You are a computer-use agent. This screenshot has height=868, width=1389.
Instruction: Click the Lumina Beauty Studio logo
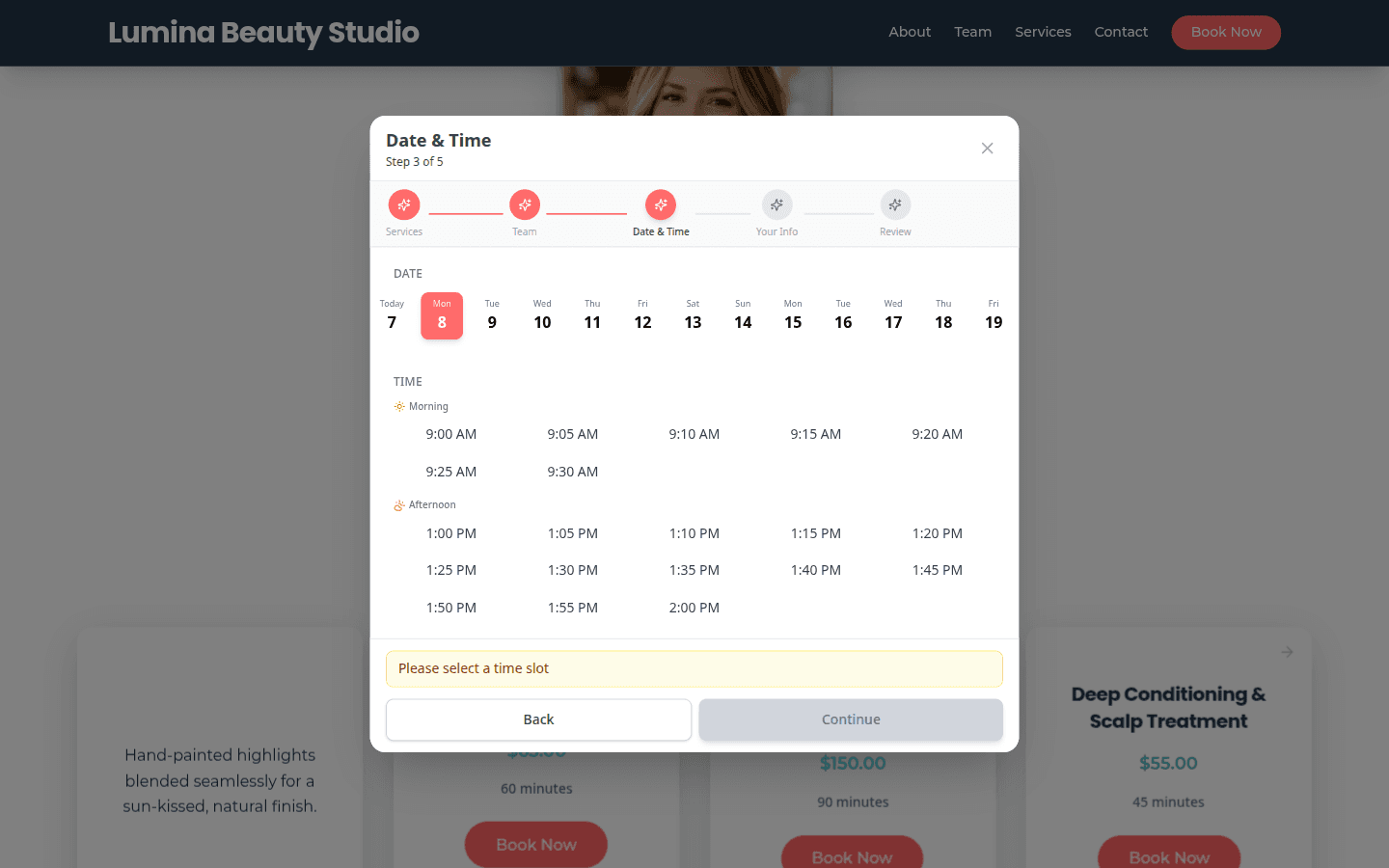click(263, 32)
